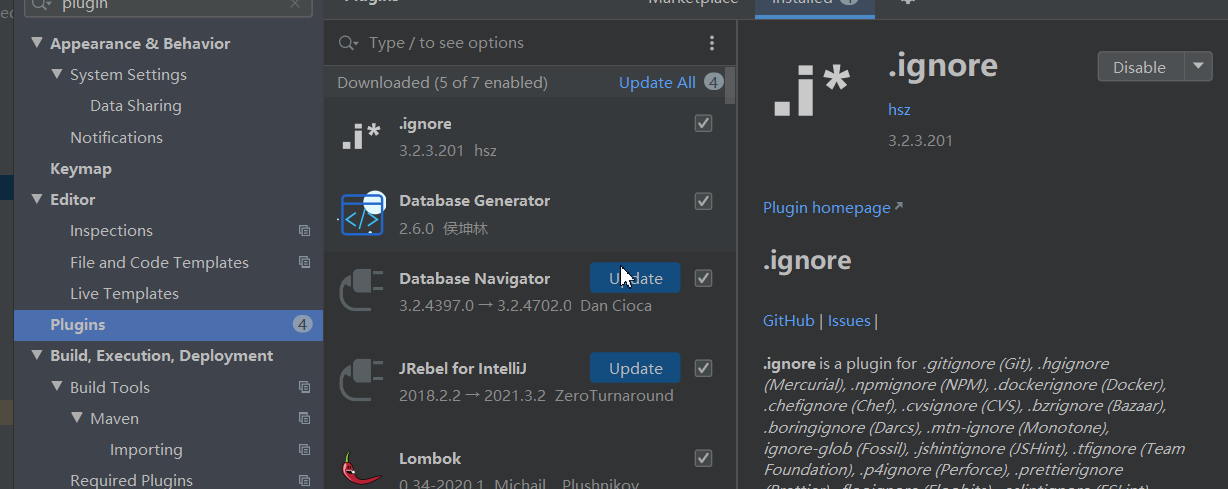1228x489 pixels.
Task: Collapse the Appearance & Behavior node
Action: tap(38, 43)
